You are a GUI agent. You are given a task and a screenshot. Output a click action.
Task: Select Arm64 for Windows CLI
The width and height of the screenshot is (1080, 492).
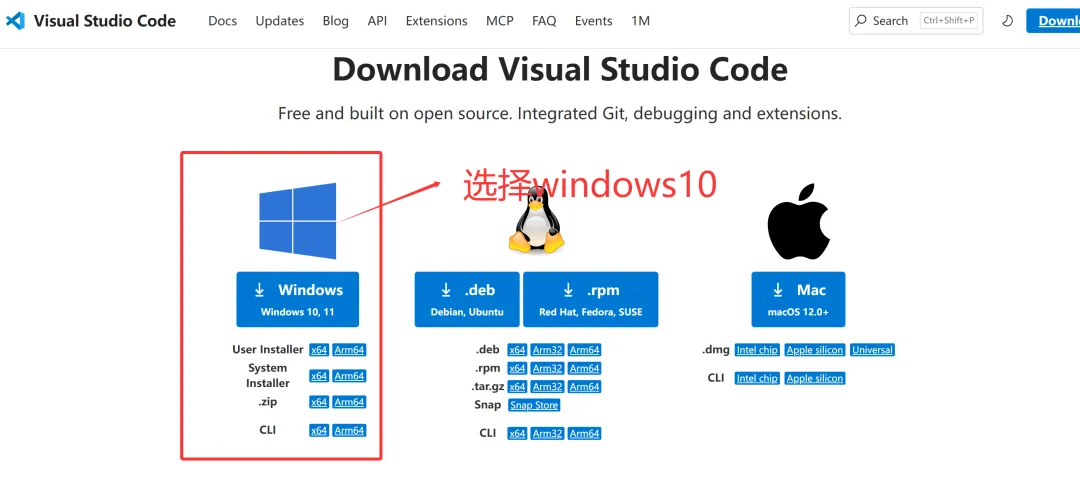(x=349, y=431)
